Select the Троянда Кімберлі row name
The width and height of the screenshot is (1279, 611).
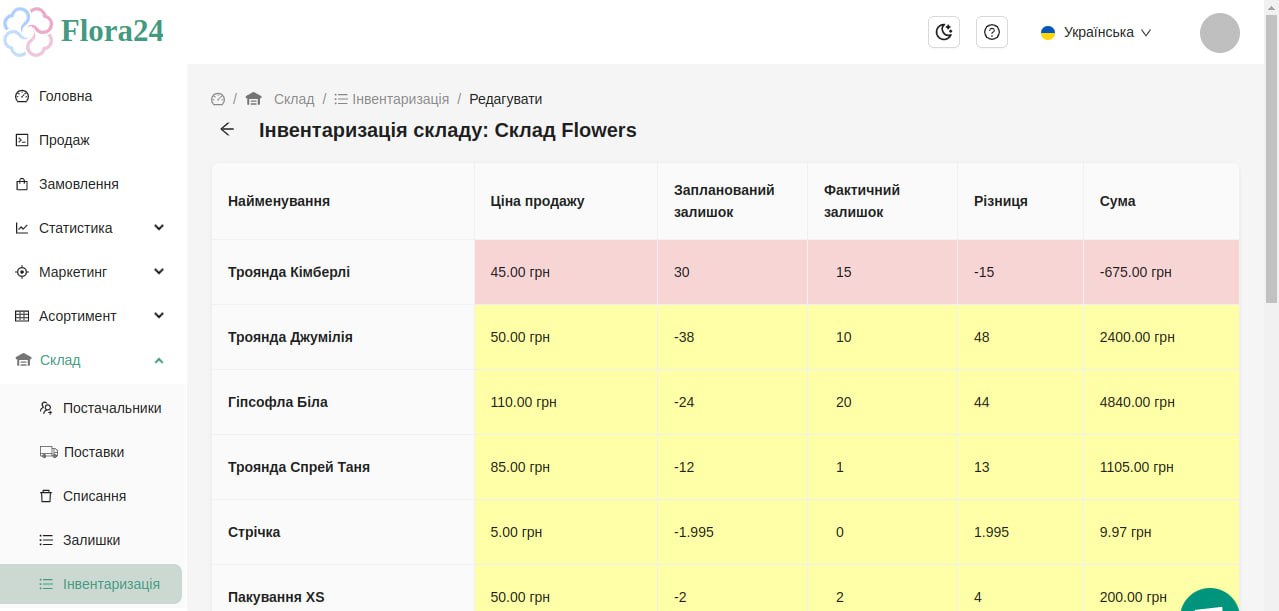coord(289,272)
